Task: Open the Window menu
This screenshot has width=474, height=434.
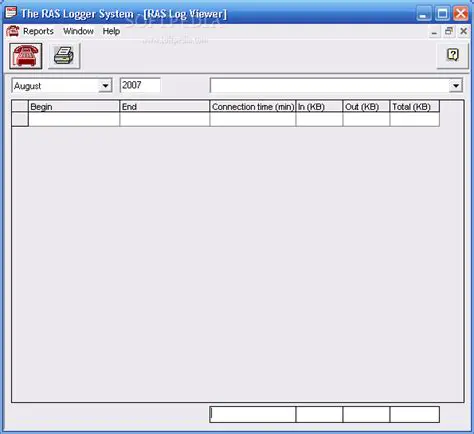Action: (x=78, y=31)
